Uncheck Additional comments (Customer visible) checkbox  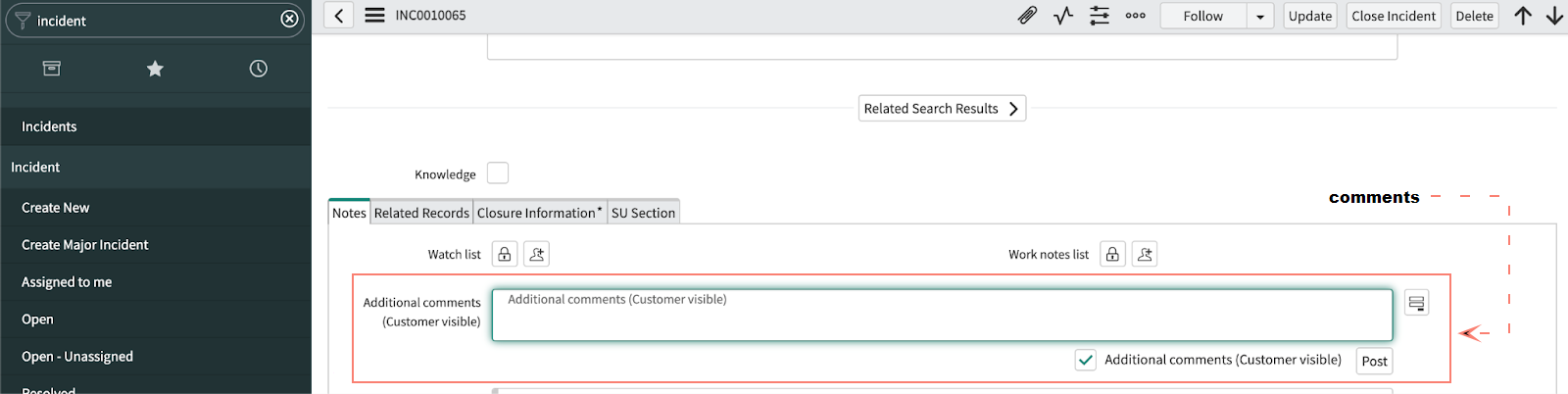(x=1085, y=360)
